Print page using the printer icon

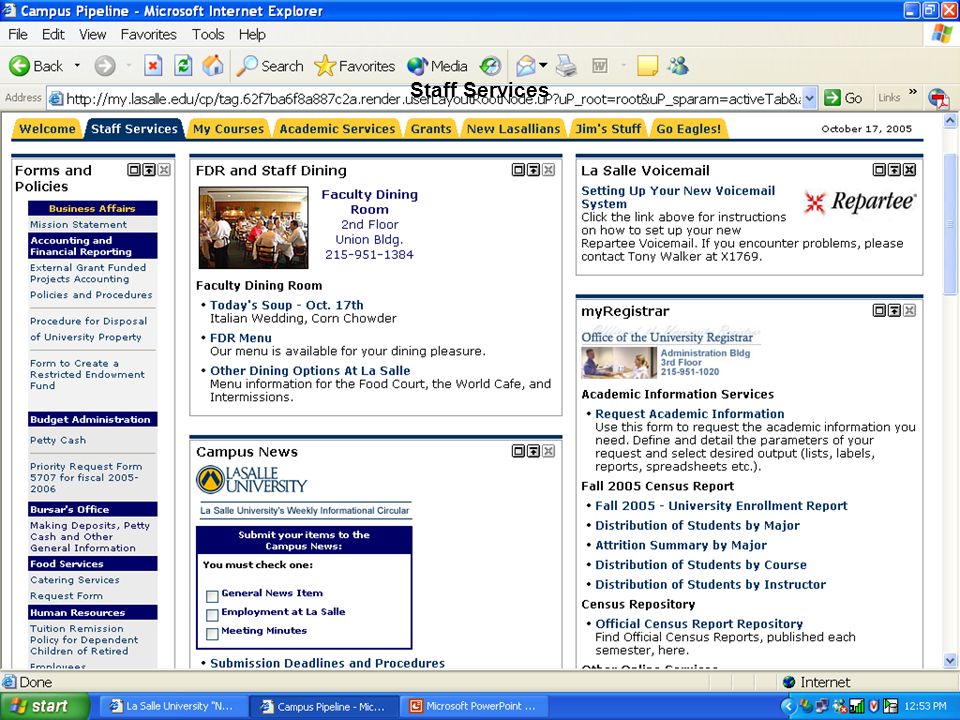(x=566, y=66)
